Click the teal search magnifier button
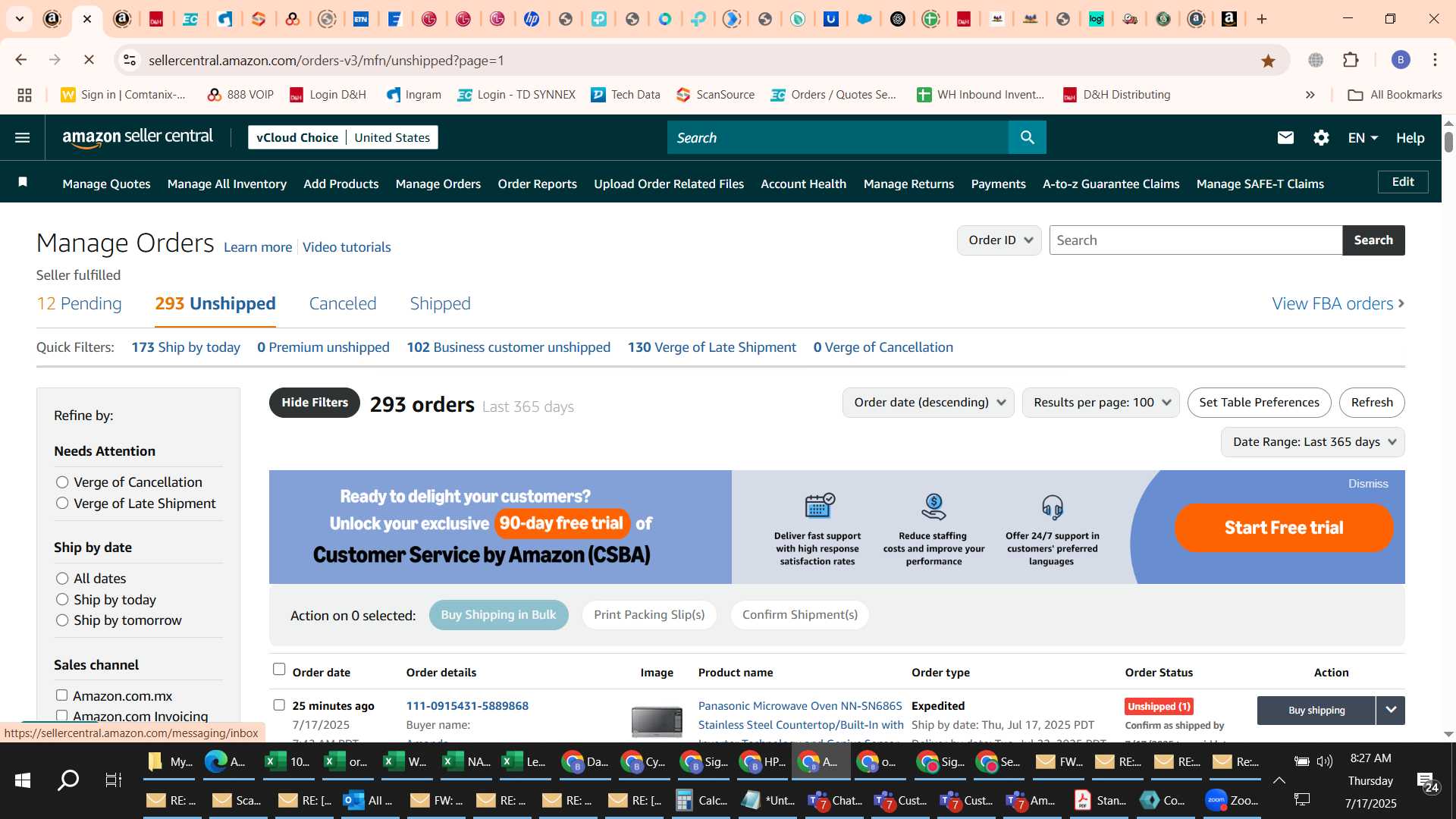 1027,137
